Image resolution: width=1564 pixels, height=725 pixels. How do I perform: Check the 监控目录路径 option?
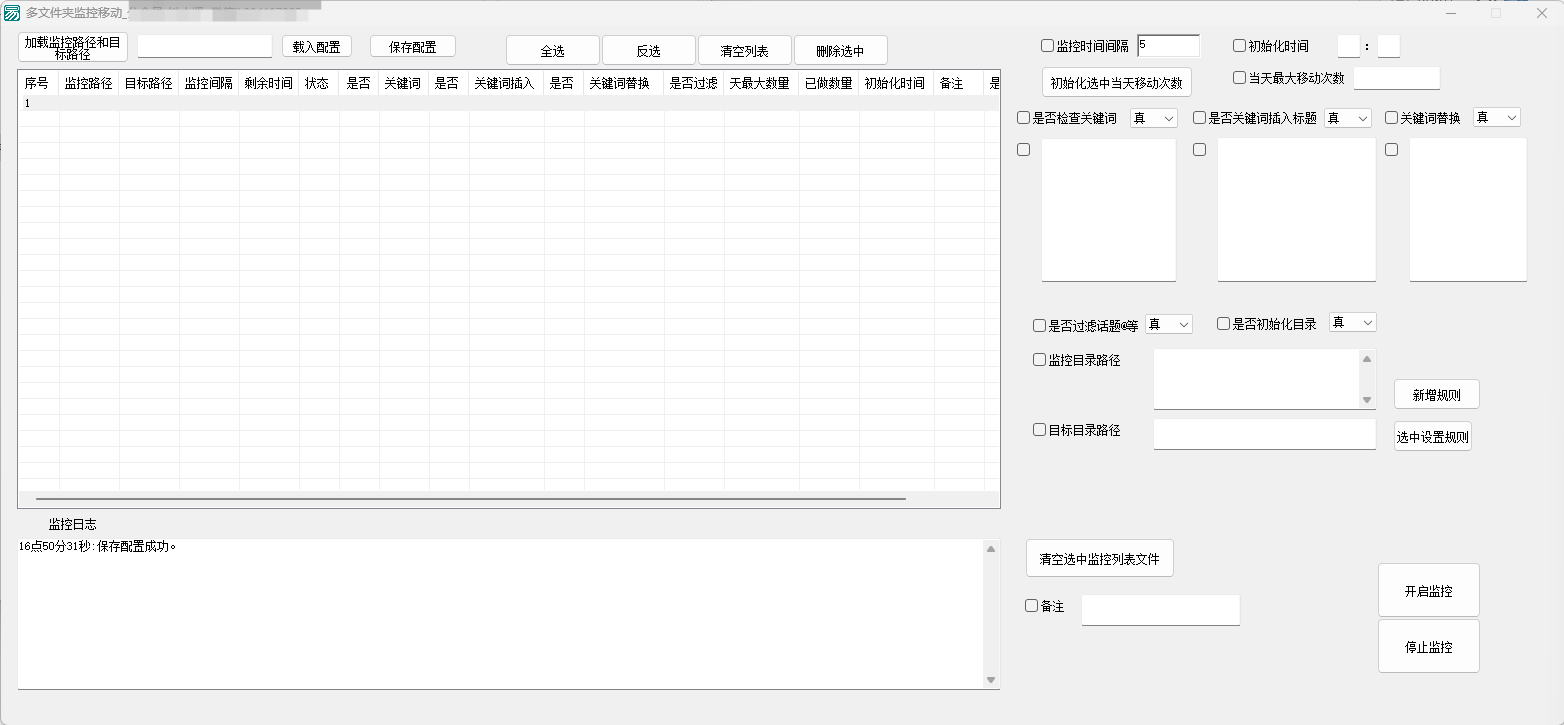[1040, 360]
